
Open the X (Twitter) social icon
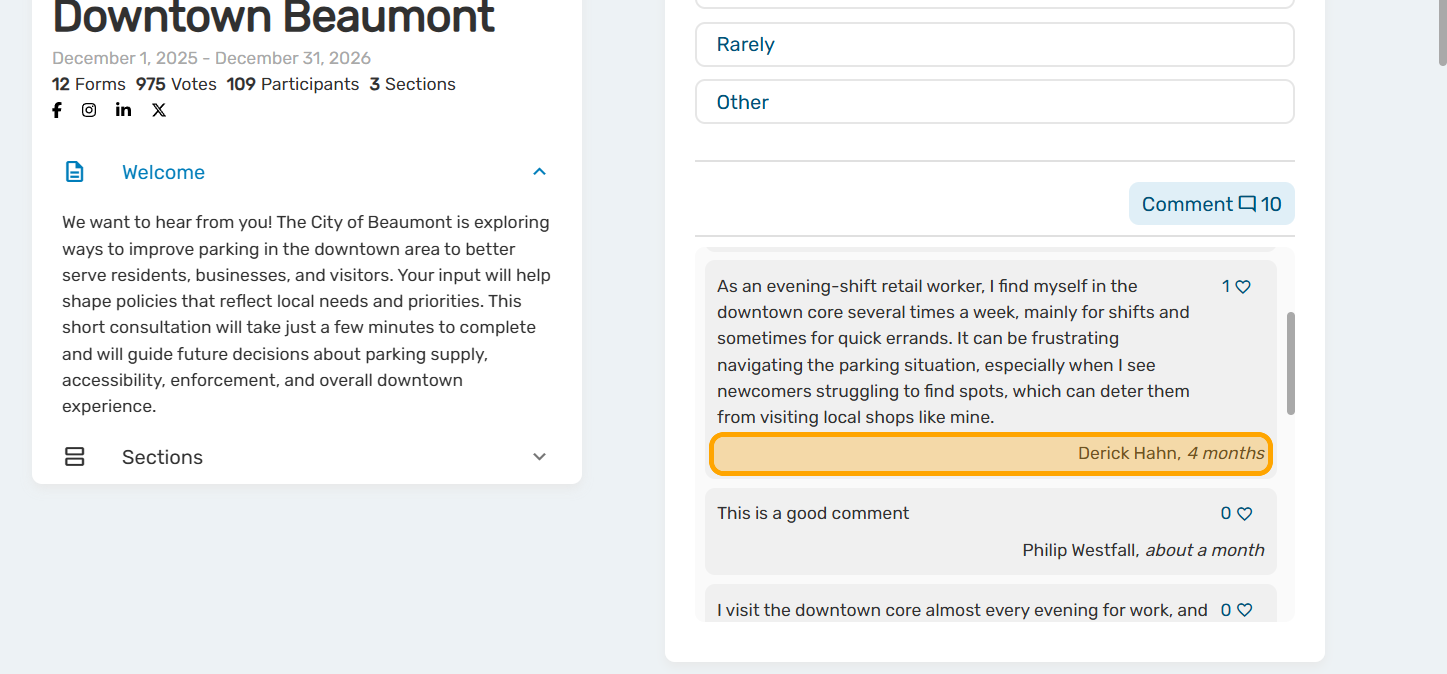point(159,110)
